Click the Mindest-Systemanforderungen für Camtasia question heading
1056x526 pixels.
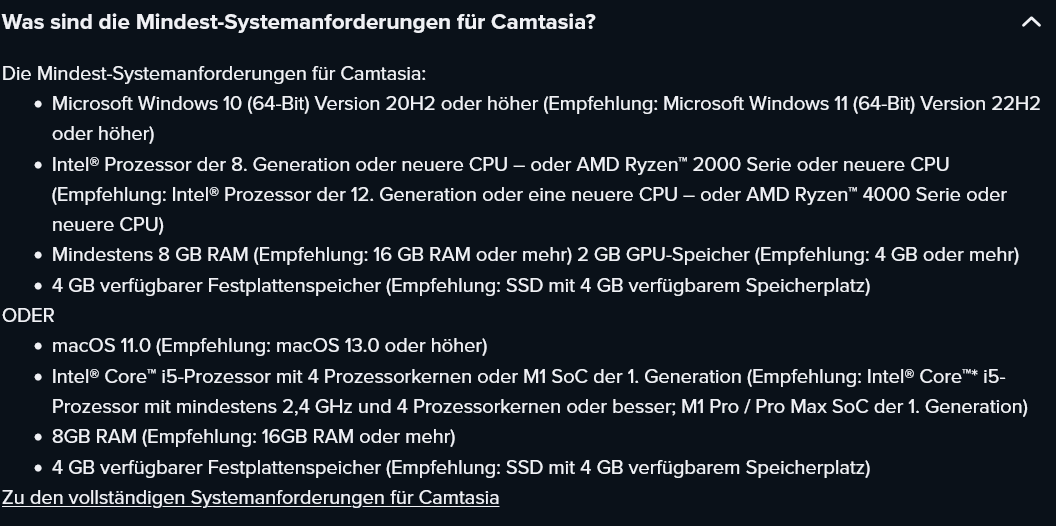coord(299,22)
